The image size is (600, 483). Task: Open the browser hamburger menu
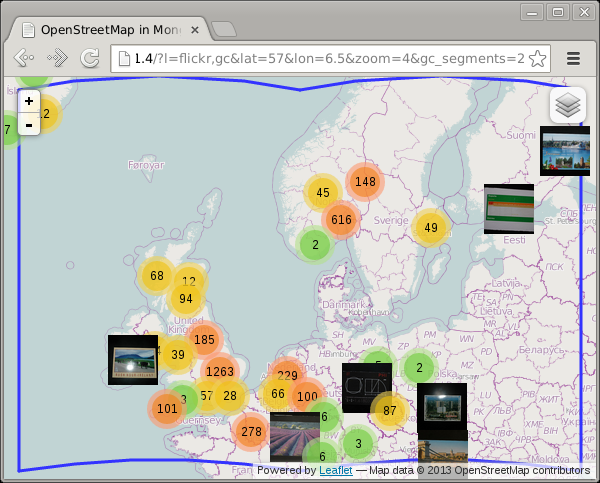click(x=574, y=58)
